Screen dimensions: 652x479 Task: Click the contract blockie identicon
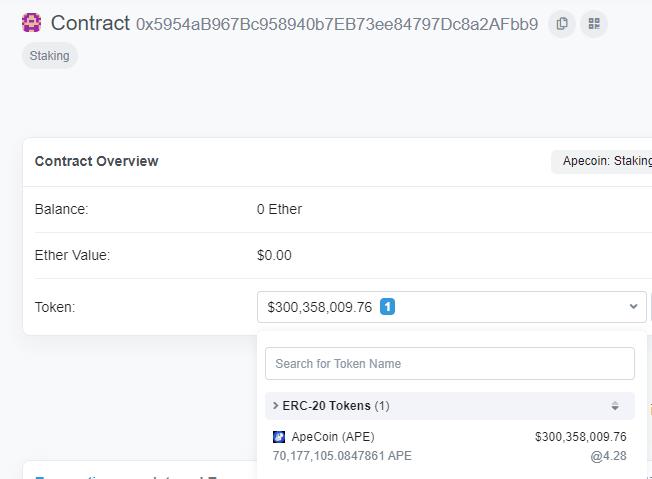(x=32, y=23)
